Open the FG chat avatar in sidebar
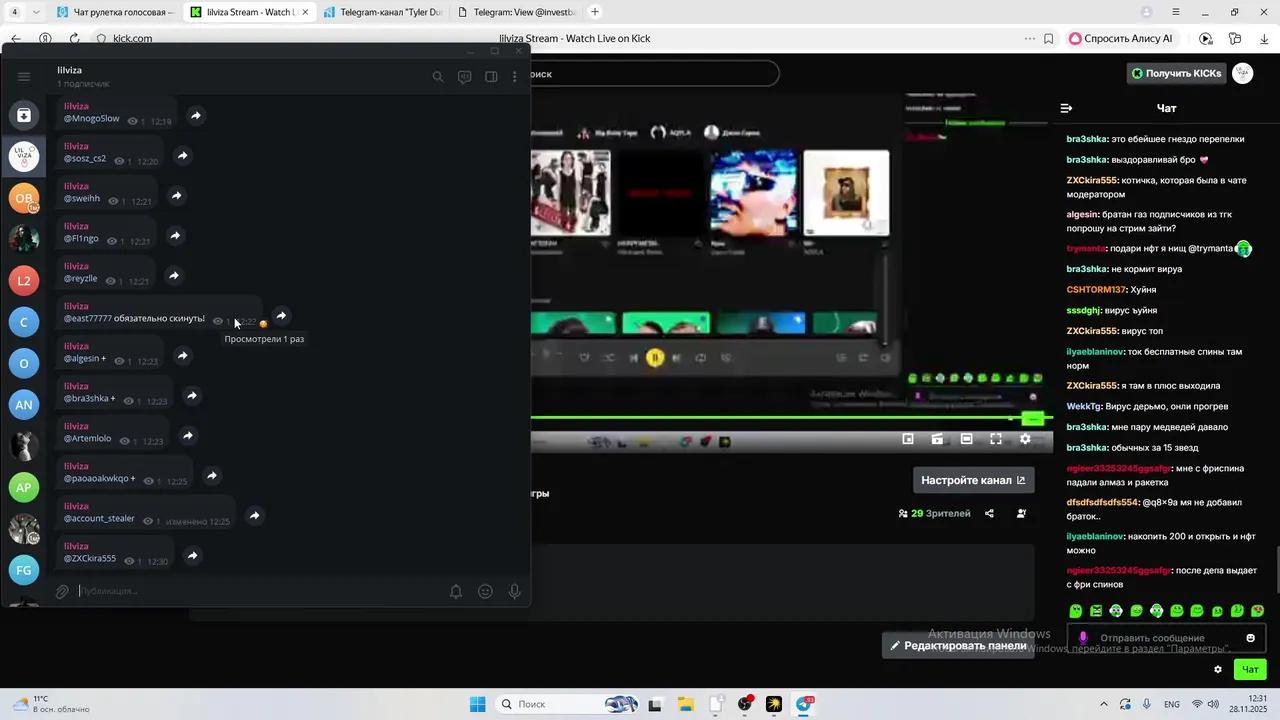This screenshot has width=1280, height=720. tap(24, 570)
